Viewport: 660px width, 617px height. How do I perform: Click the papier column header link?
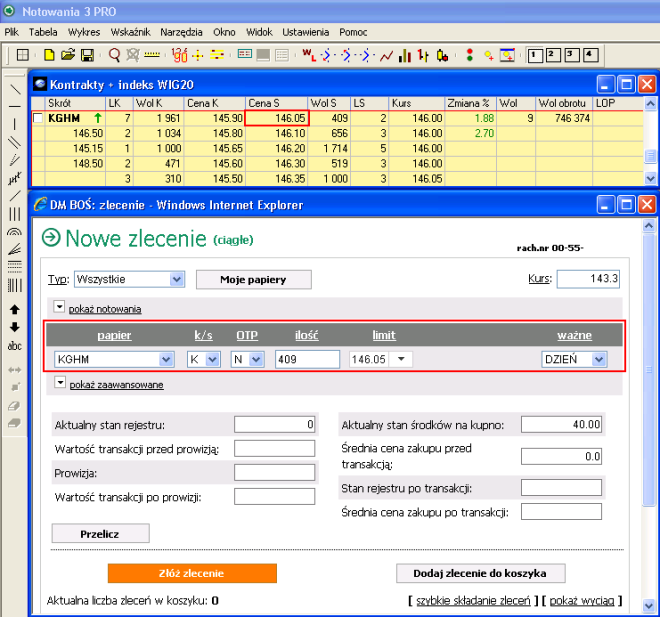114,335
